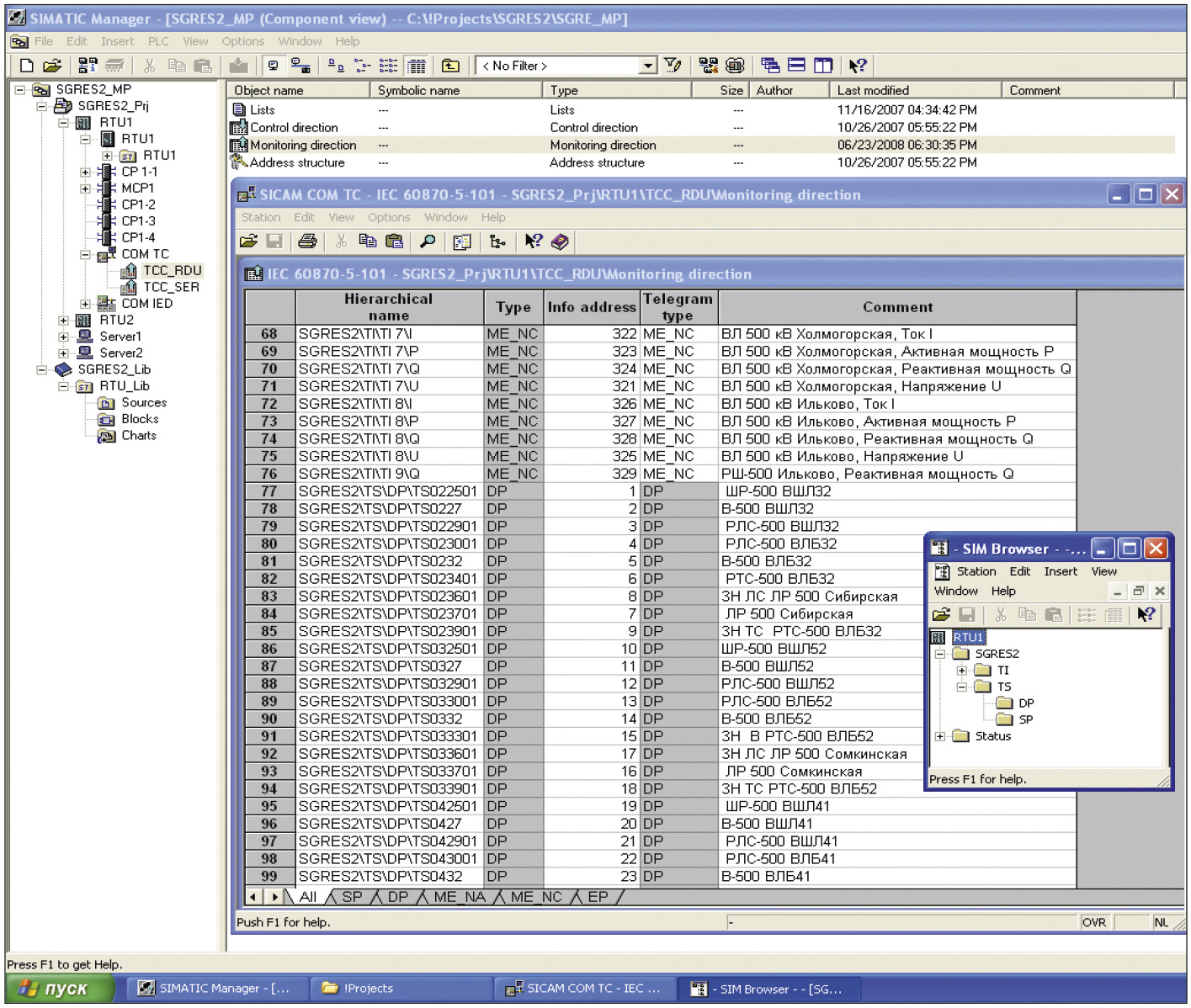Click the Open project icon in SIMATIC Manager toolbar
Image resolution: width=1191 pixels, height=1008 pixels.
click(x=52, y=66)
